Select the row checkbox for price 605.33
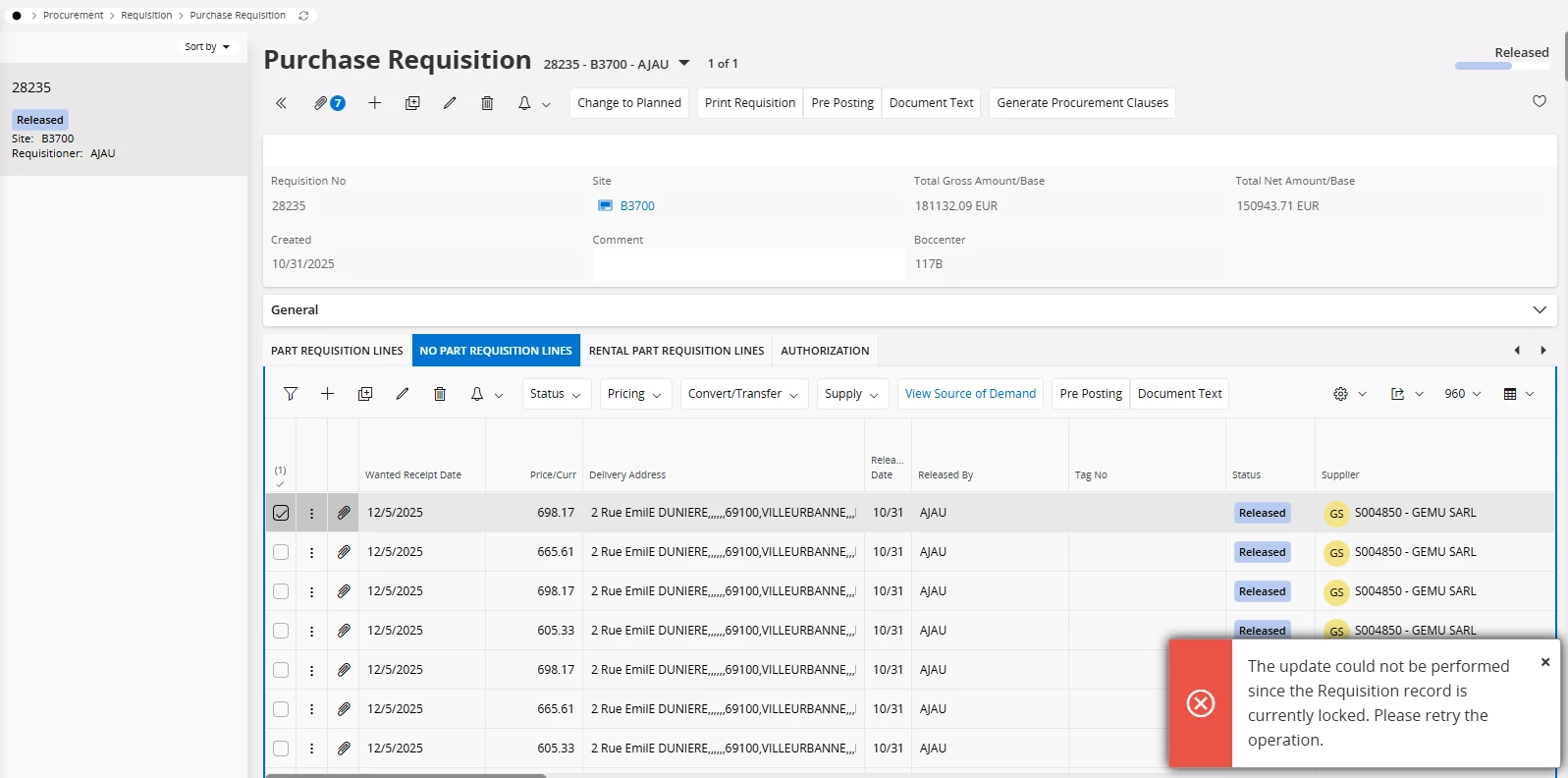The image size is (1568, 778). [x=281, y=631]
